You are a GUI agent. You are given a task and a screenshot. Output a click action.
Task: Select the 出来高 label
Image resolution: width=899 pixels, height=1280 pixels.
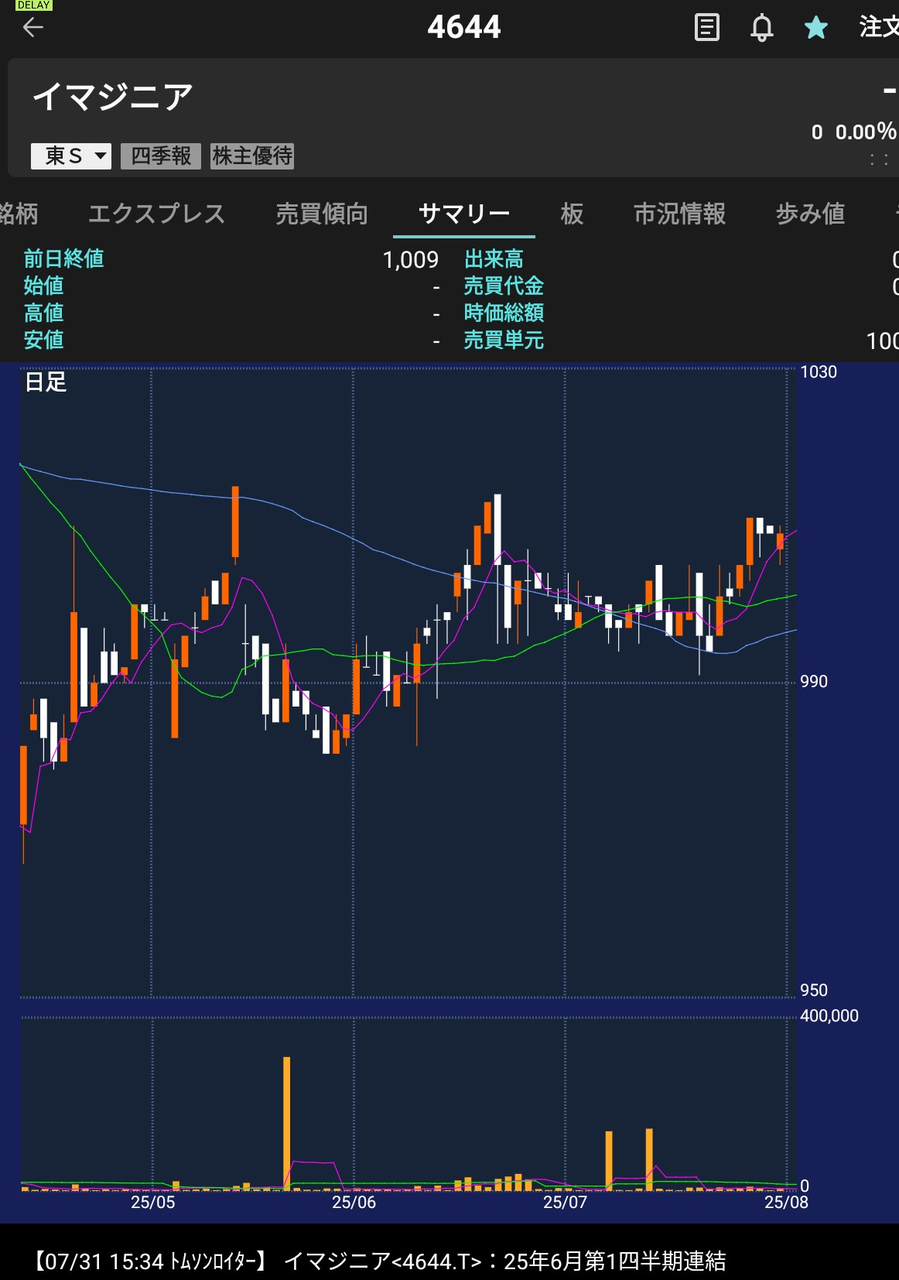(x=494, y=260)
